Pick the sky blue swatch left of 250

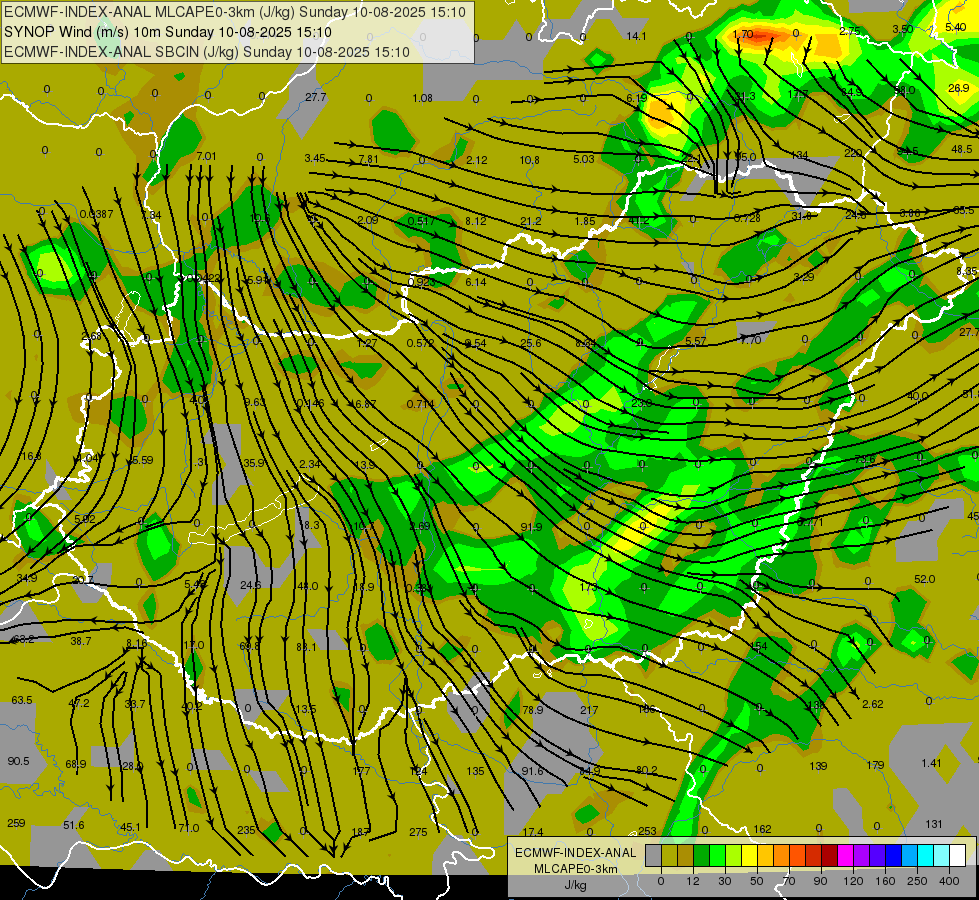910,855
